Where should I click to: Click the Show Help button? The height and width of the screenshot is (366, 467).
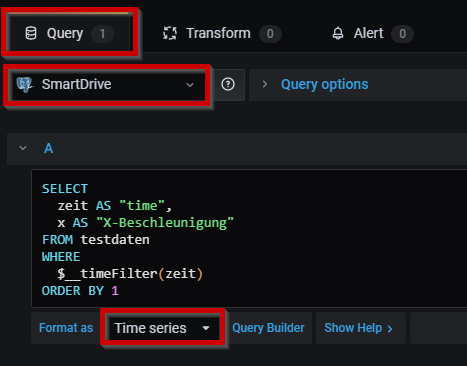point(361,328)
